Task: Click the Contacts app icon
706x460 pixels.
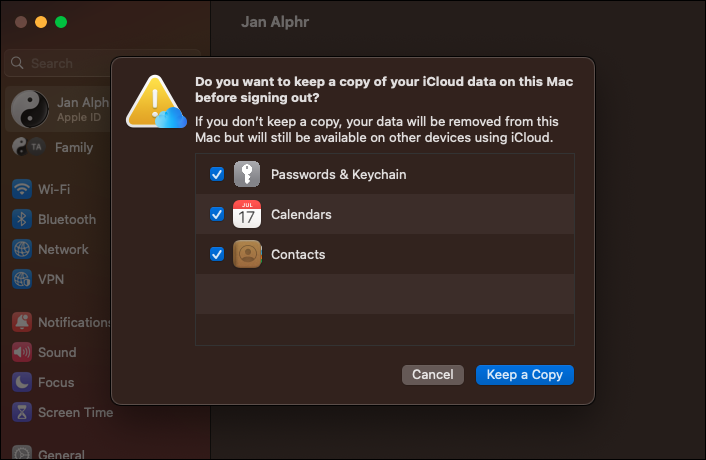Action: [x=247, y=255]
